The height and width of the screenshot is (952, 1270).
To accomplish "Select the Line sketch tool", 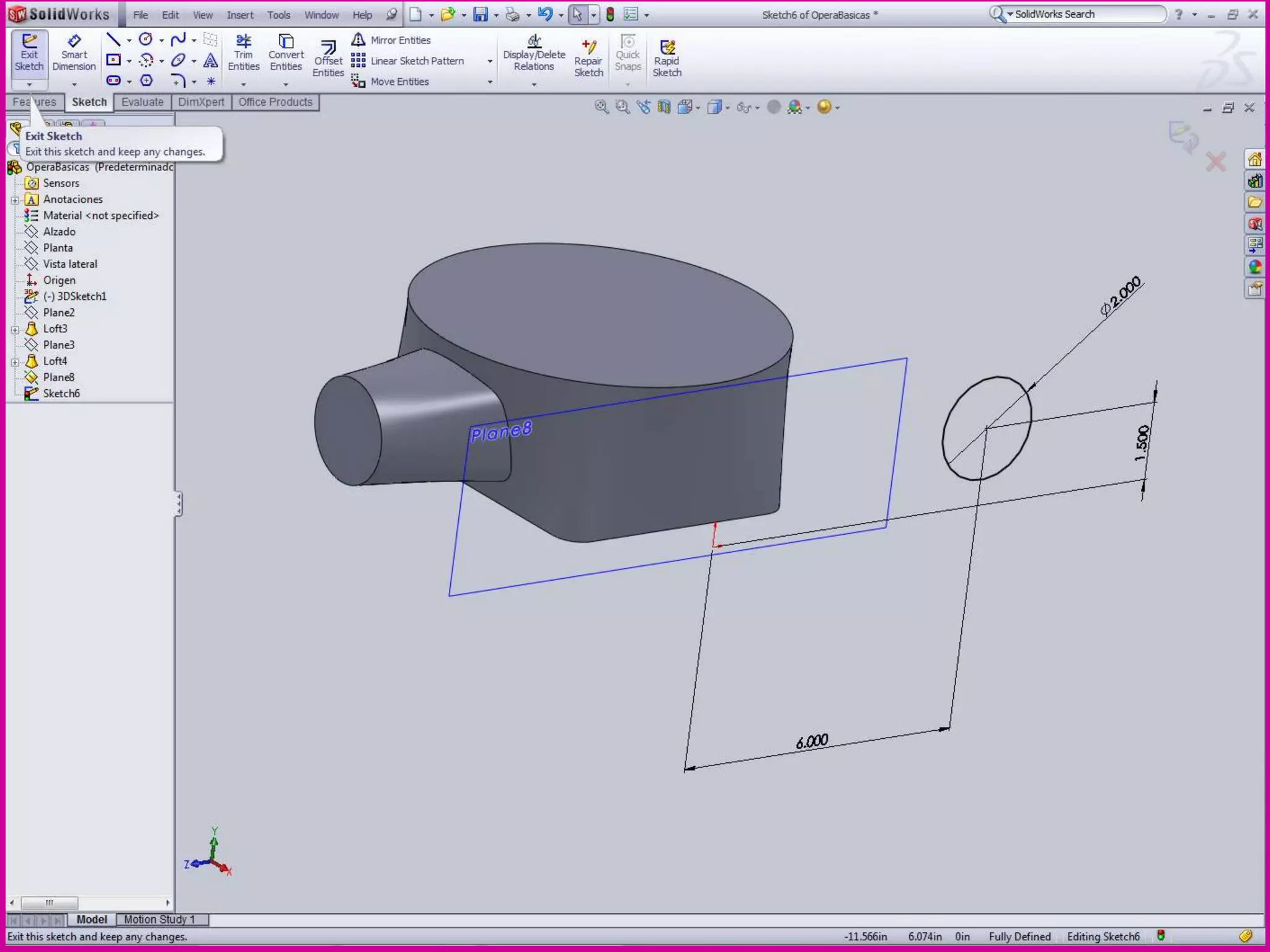I will point(113,40).
